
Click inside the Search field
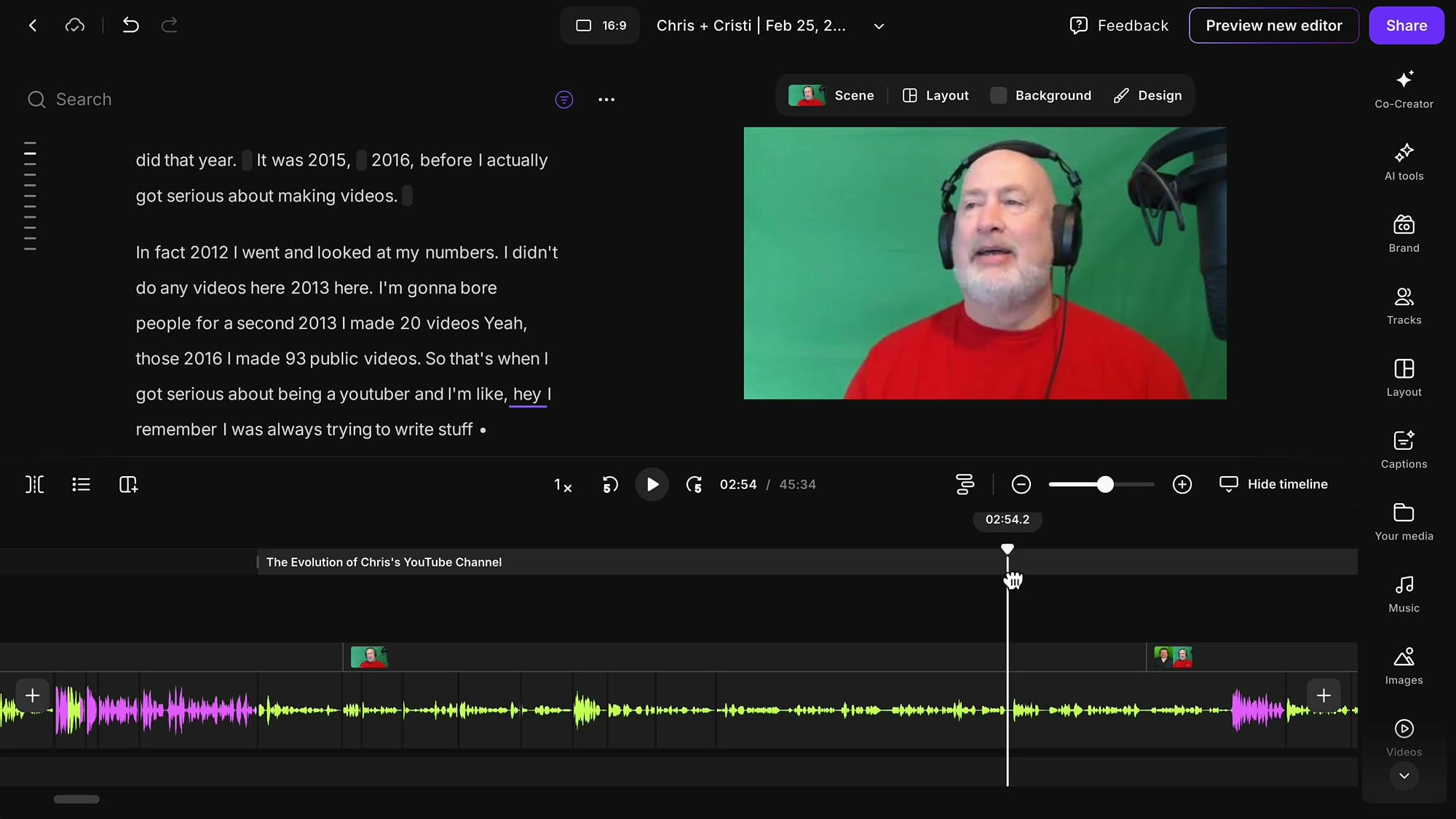tap(84, 99)
